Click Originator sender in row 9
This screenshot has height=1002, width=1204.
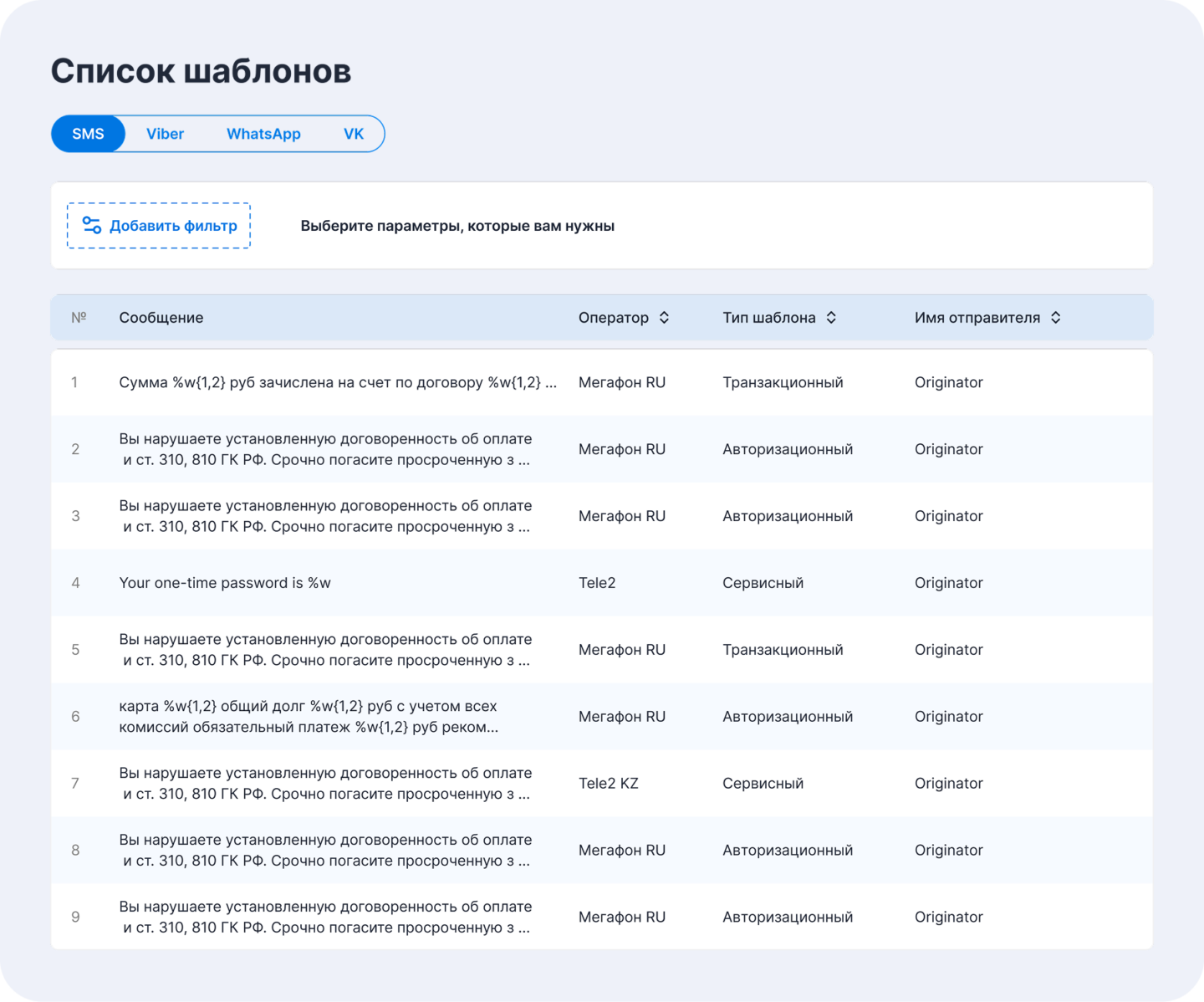point(949,917)
